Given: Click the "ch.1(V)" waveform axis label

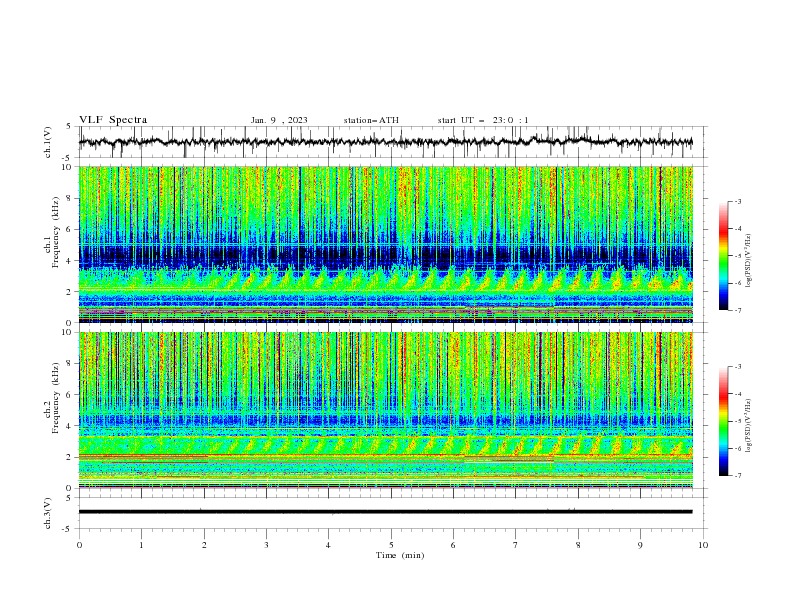Looking at the screenshot, I should [x=48, y=142].
